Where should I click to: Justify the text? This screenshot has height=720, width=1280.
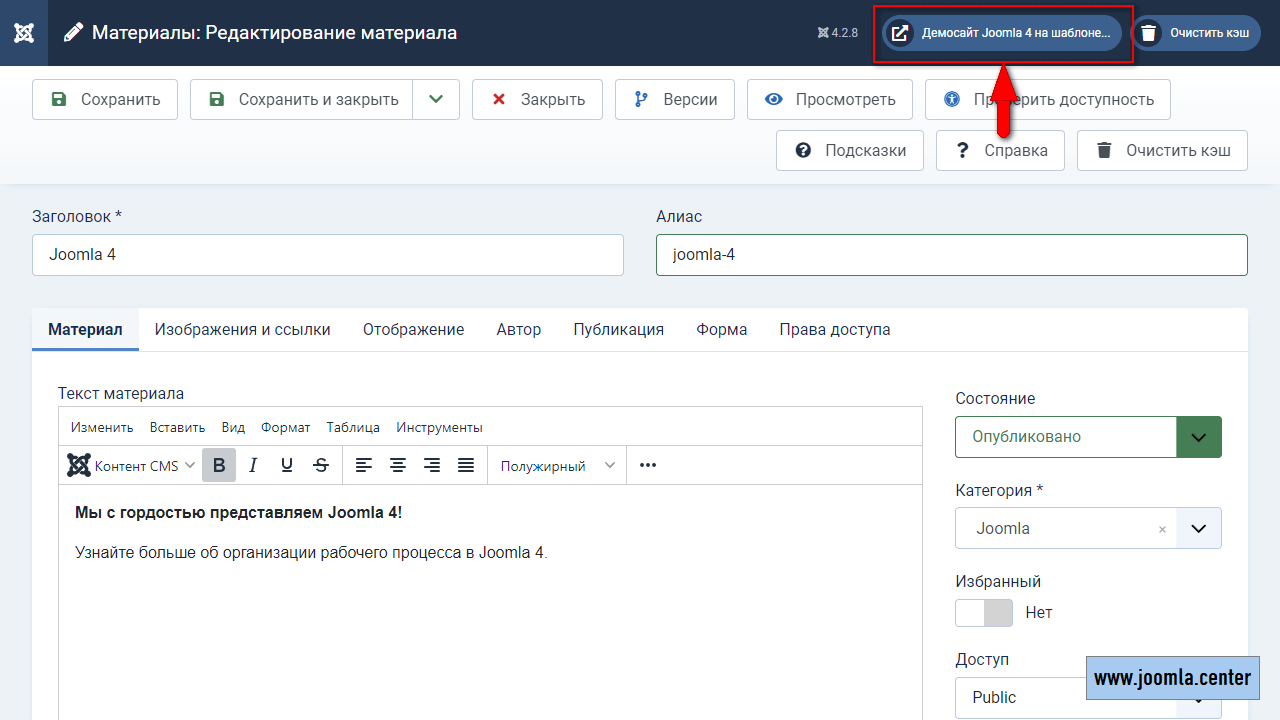click(x=466, y=465)
